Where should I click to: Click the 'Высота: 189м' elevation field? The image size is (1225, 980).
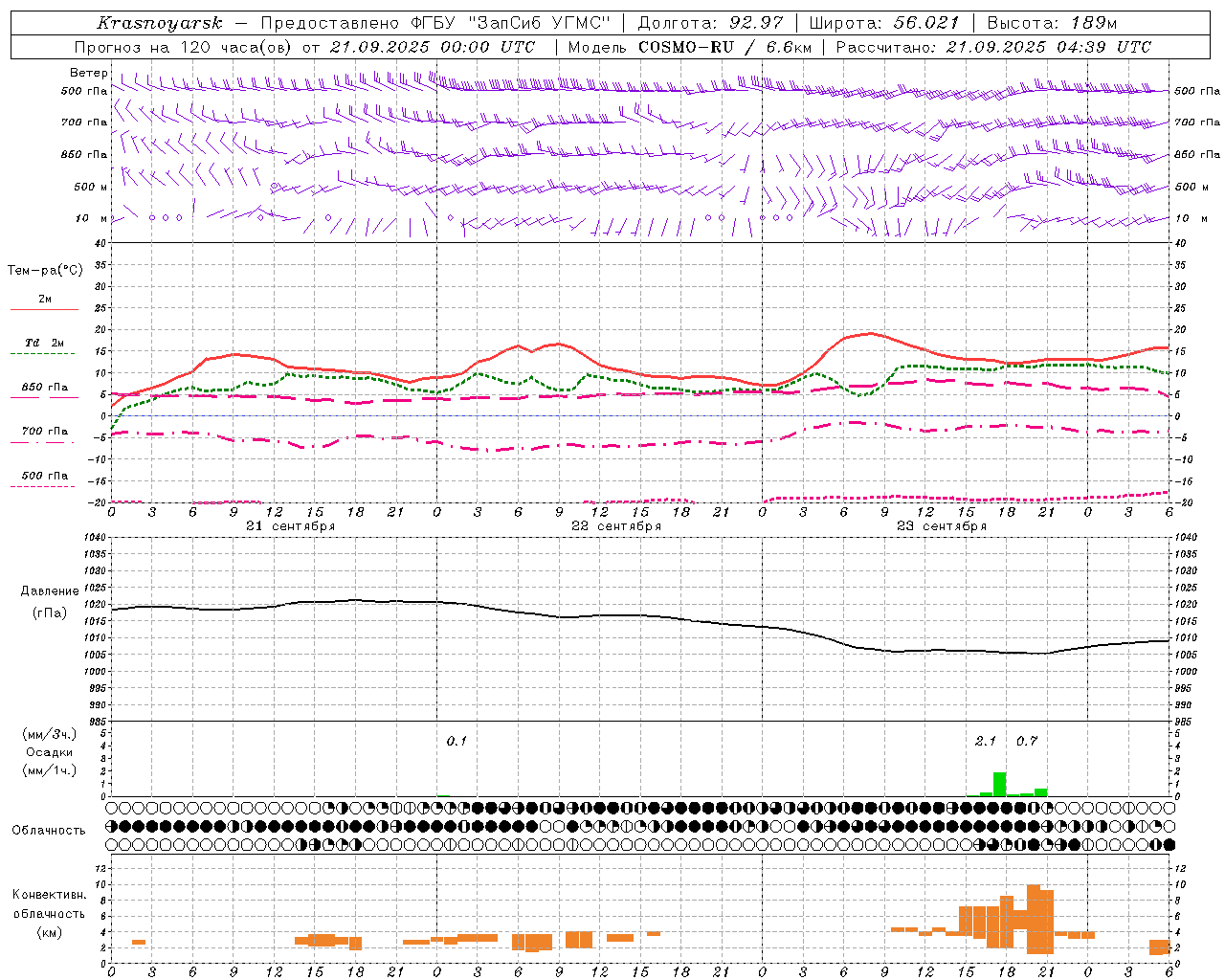pyautogui.click(x=1052, y=23)
